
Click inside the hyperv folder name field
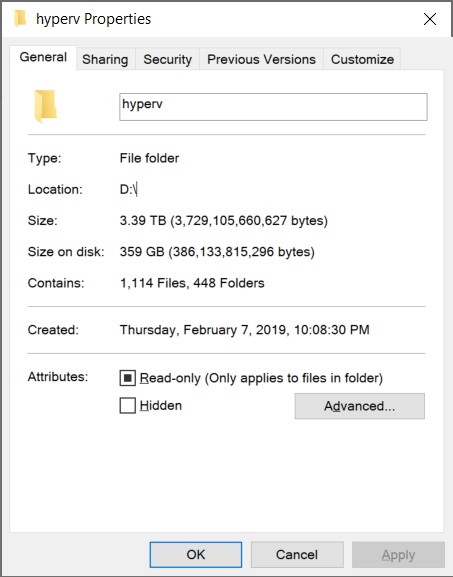[x=273, y=107]
